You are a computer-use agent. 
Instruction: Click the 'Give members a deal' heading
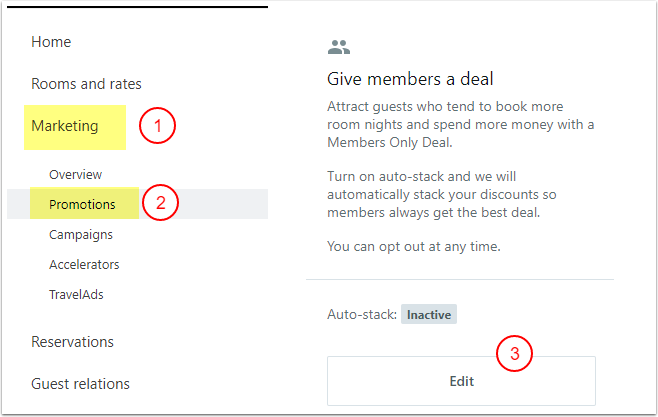410,79
